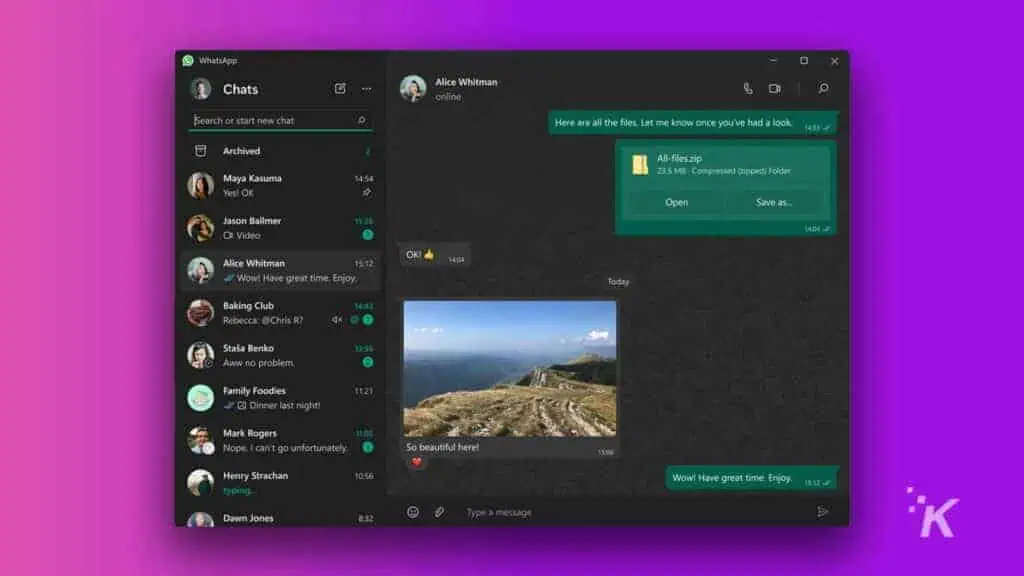Open the Mark Rogers chat
The width and height of the screenshot is (1024, 576).
pos(281,440)
